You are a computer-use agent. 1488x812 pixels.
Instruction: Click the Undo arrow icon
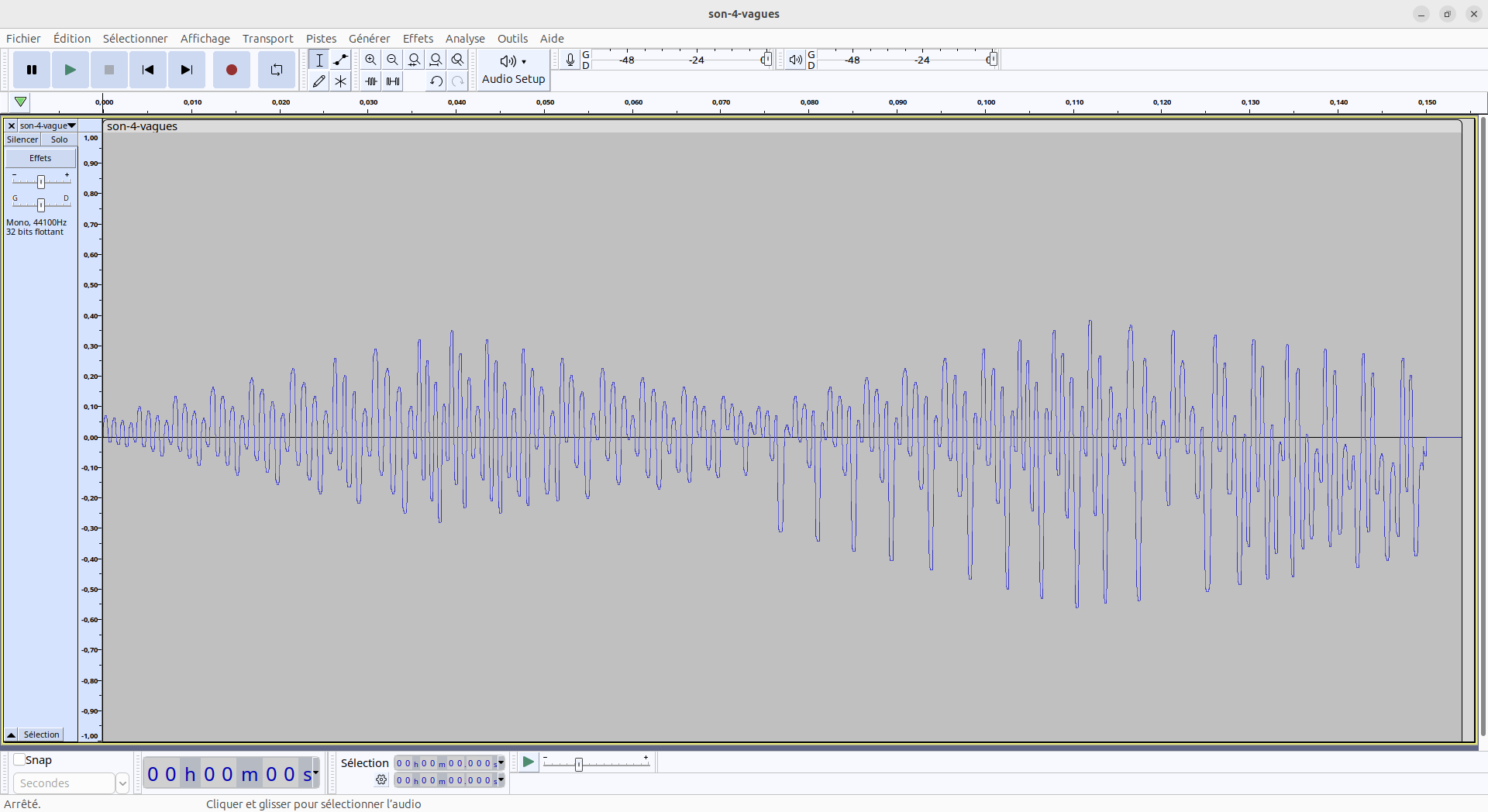[436, 81]
